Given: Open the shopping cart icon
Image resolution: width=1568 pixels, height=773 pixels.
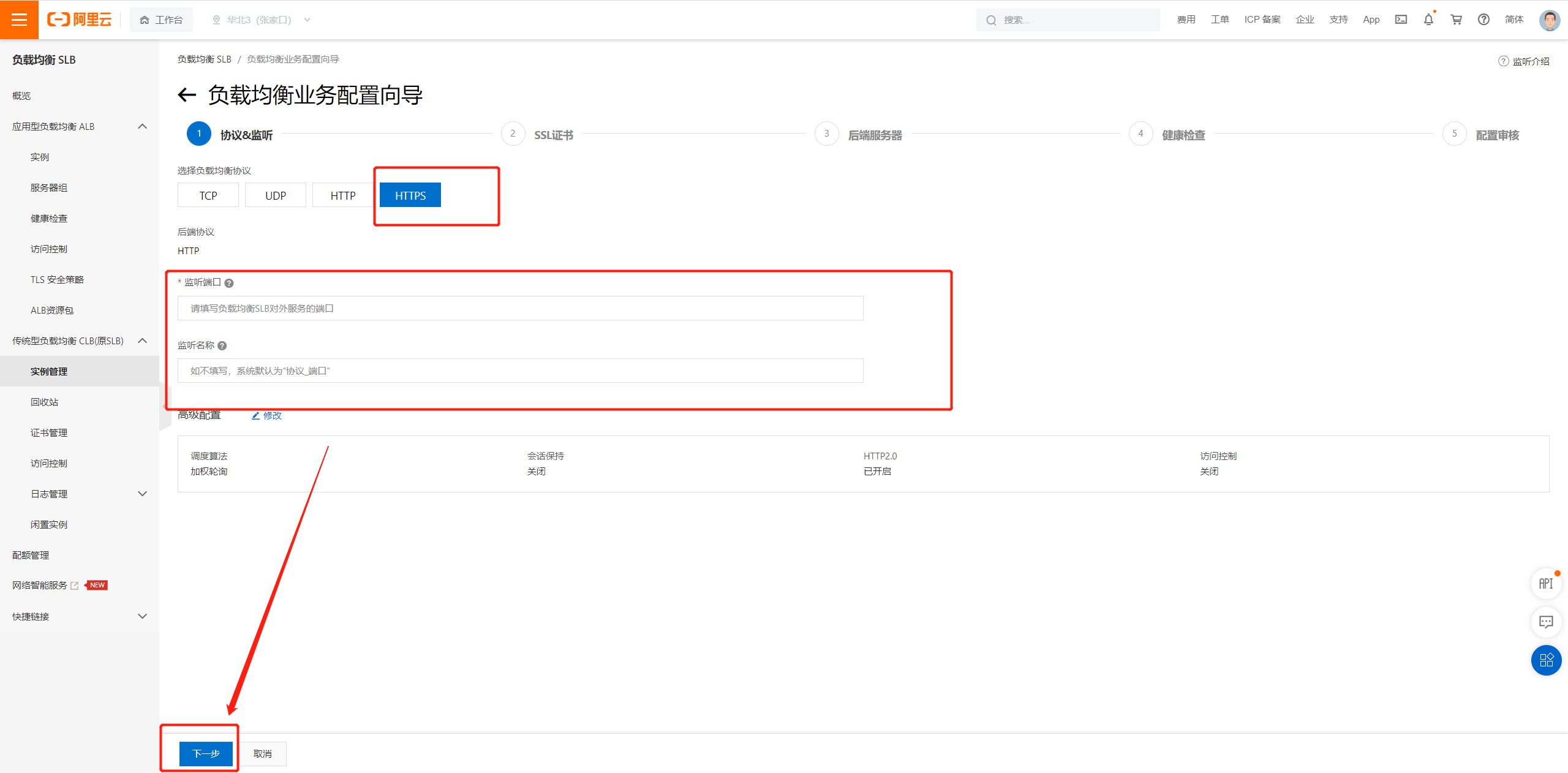Looking at the screenshot, I should click(x=1456, y=20).
